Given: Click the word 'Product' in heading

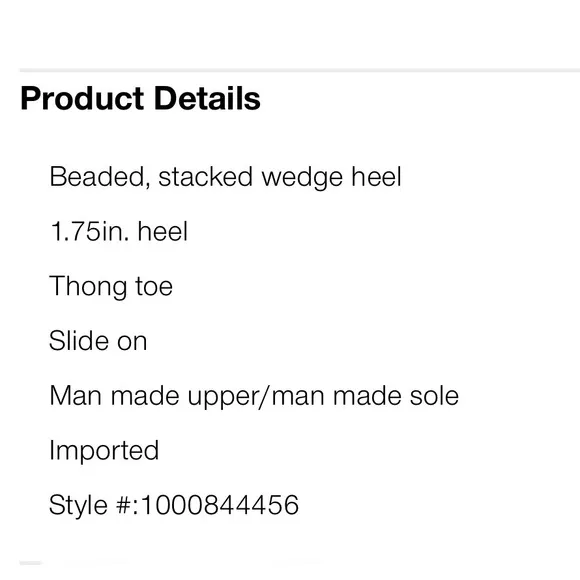Looking at the screenshot, I should point(82,98).
